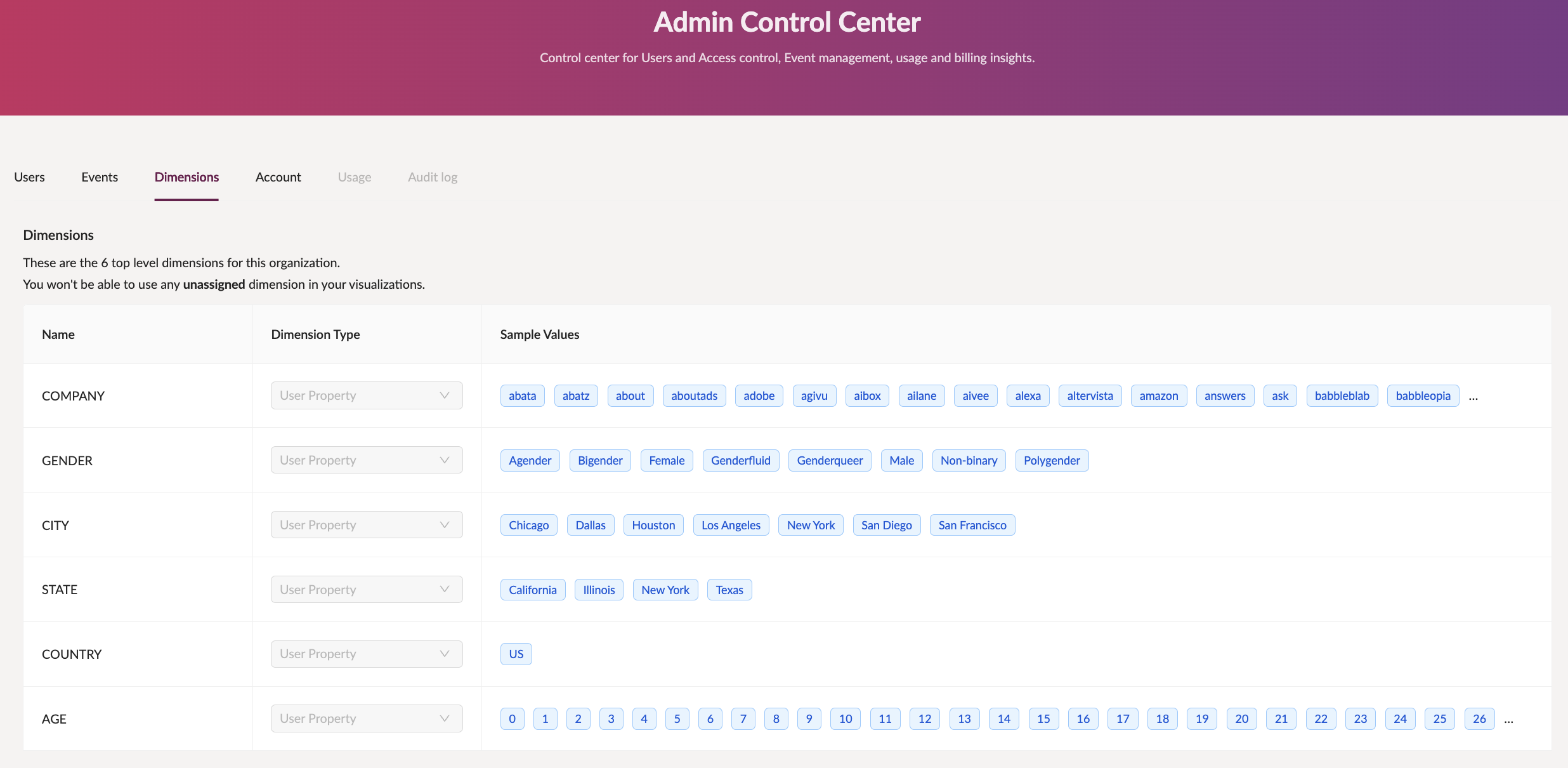
Task: Switch to the Users tab
Action: coord(29,177)
